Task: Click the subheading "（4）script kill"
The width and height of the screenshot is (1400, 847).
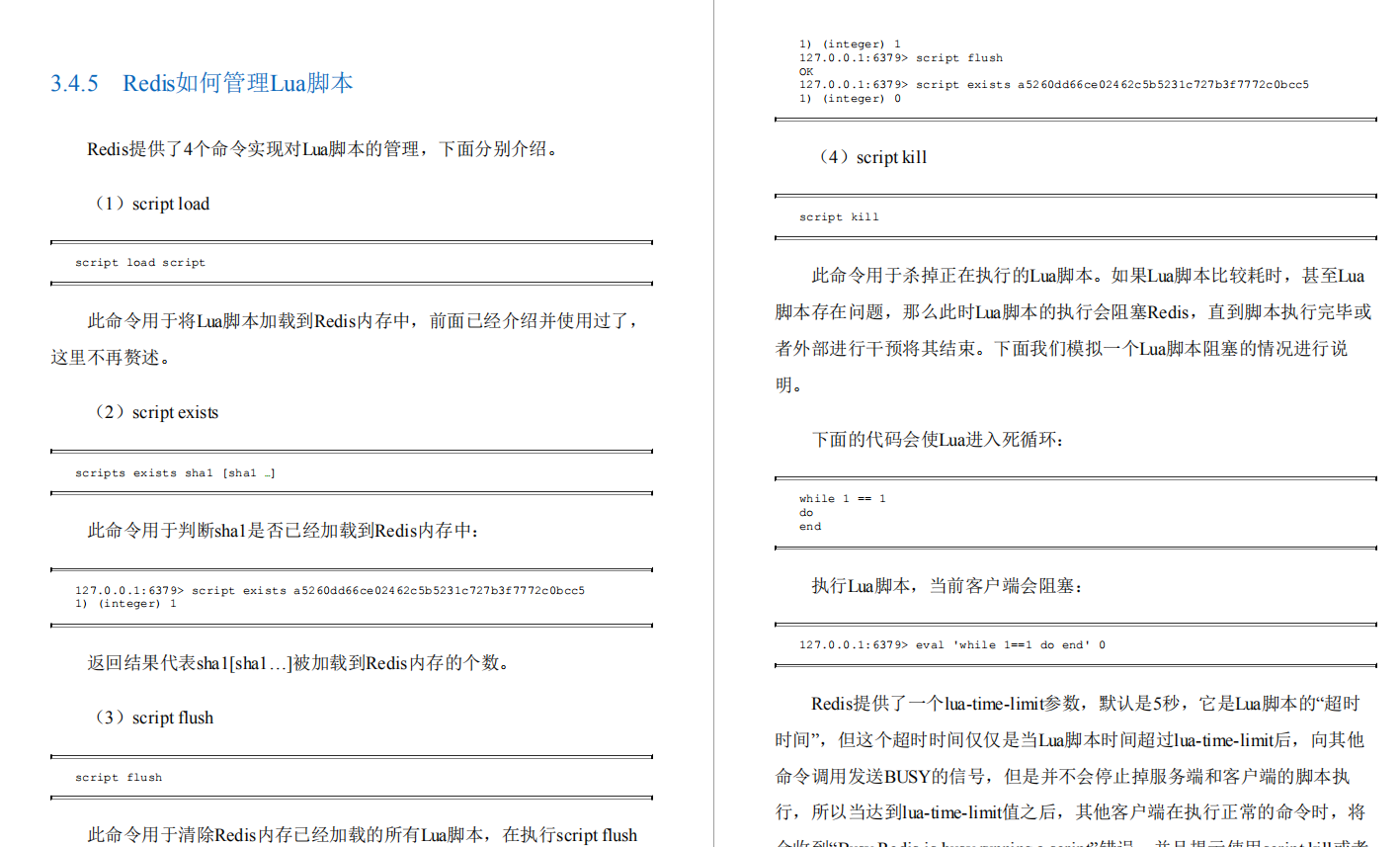Action: (869, 157)
